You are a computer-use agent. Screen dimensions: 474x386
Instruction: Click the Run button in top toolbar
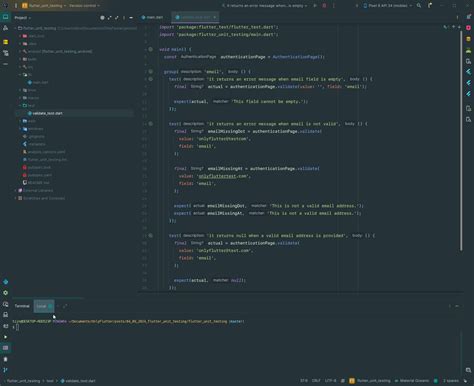coord(315,6)
